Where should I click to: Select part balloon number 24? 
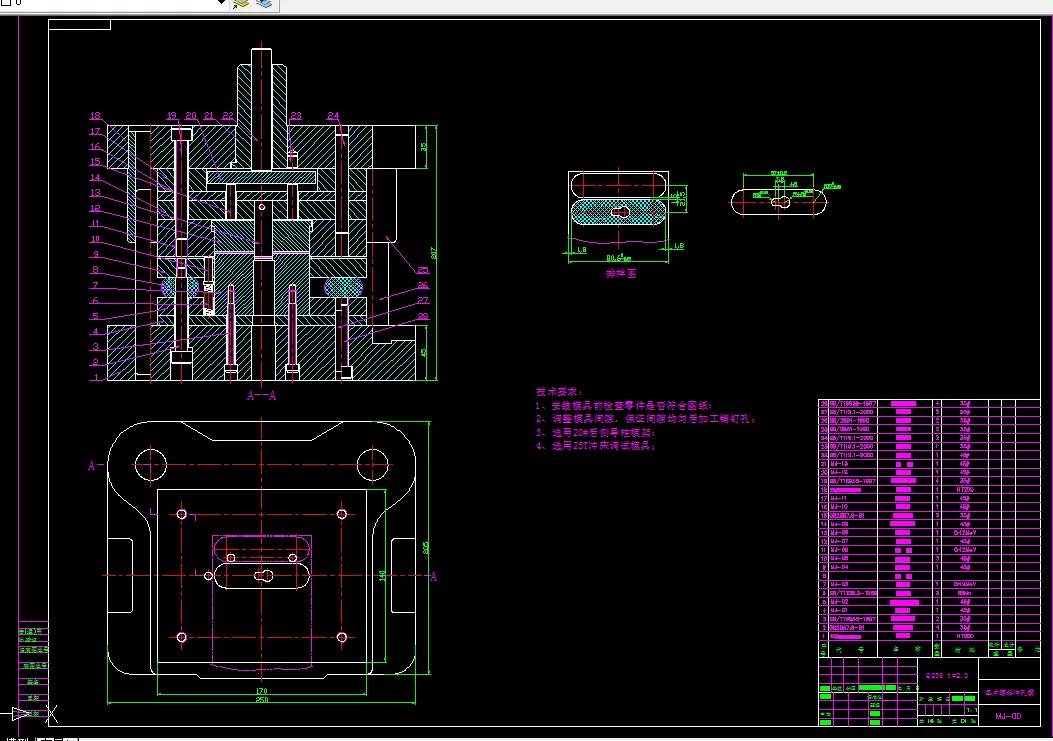(x=333, y=116)
